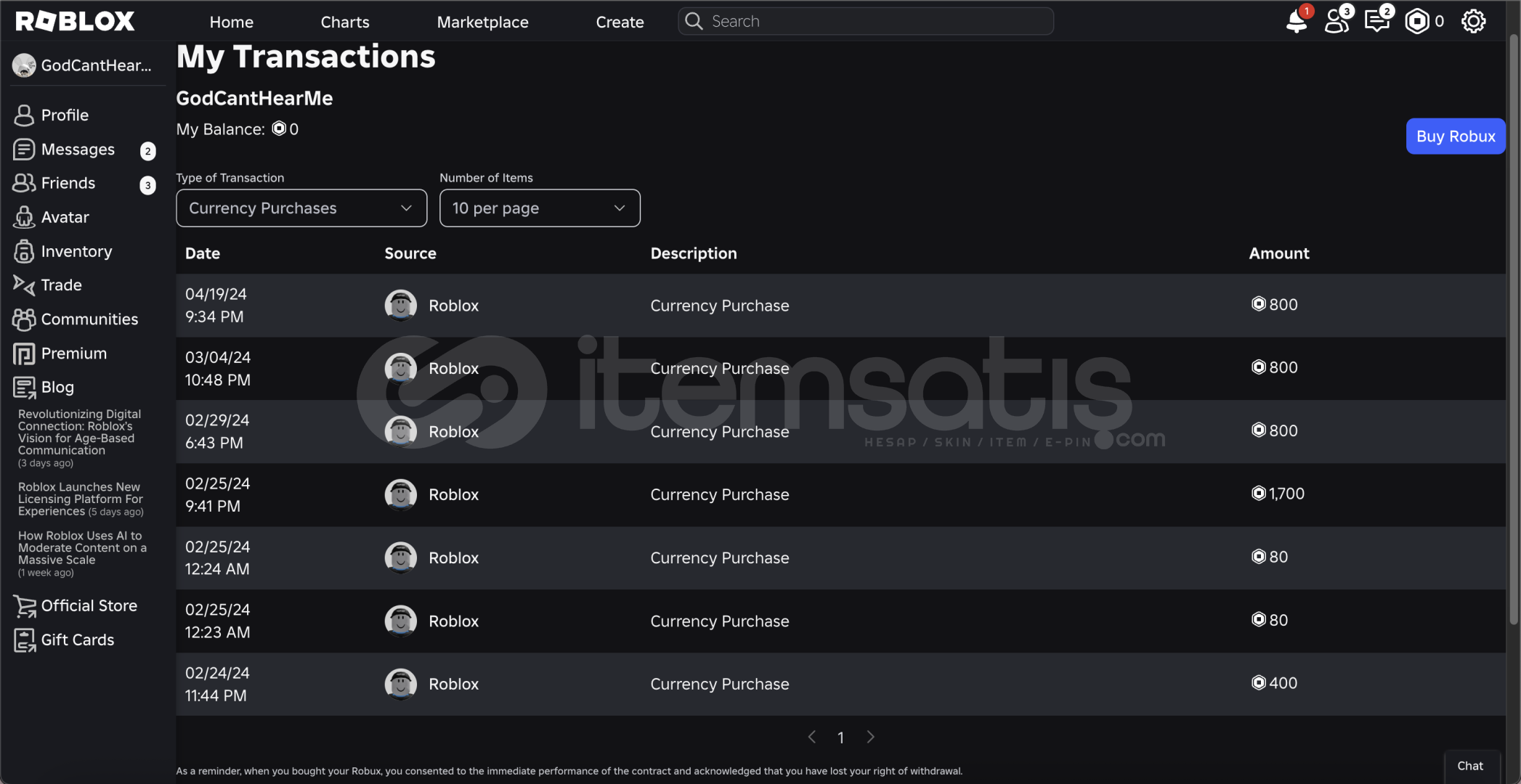Click the Roblox avatar in the 02/24/24 row
This screenshot has height=784, width=1521.
point(400,684)
